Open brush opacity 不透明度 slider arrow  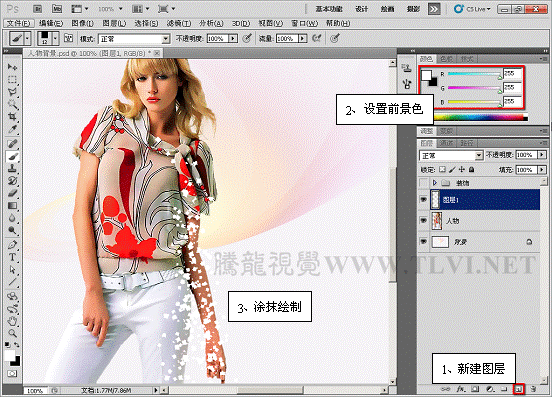(x=233, y=38)
